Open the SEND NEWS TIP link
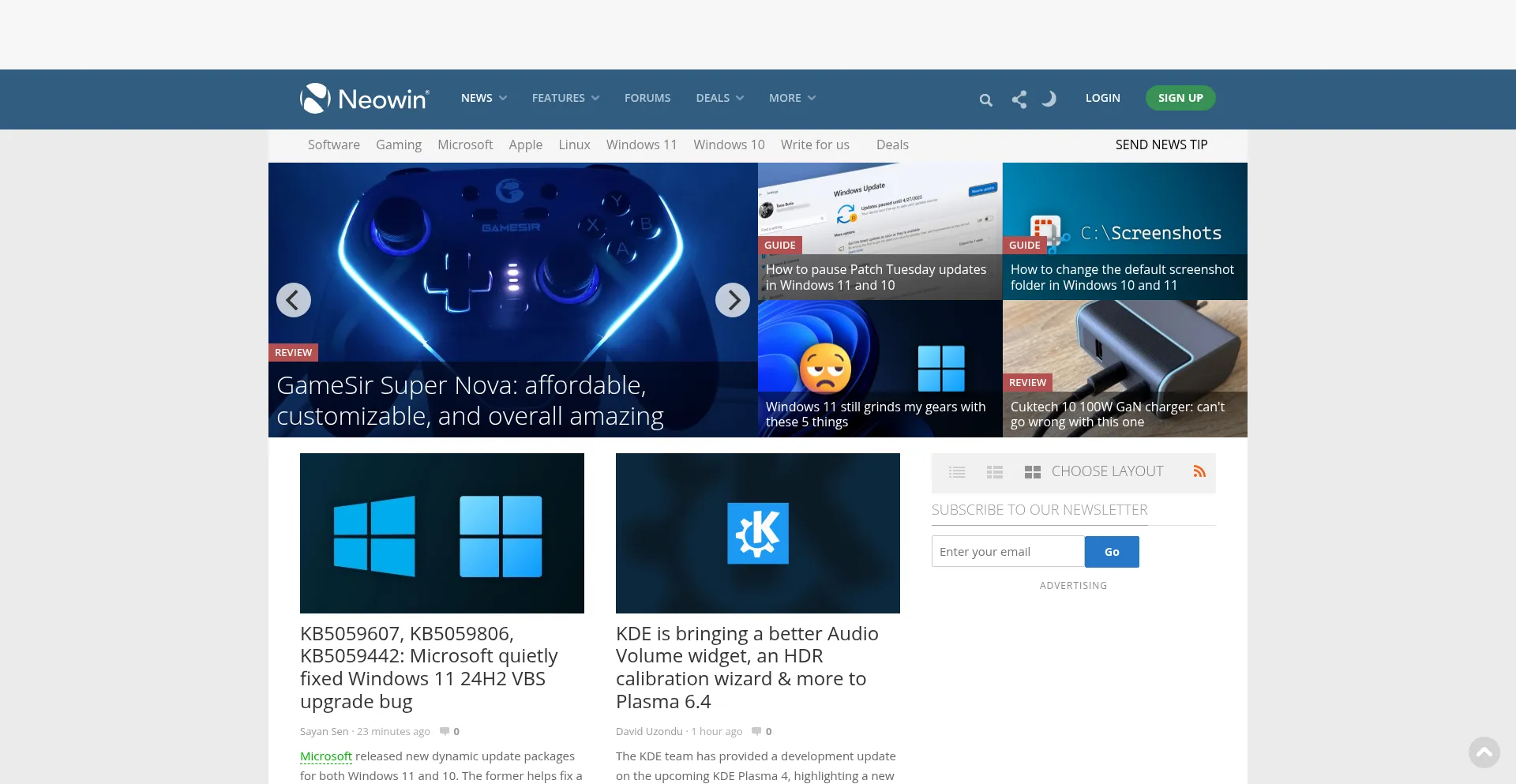Viewport: 1516px width, 784px height. pos(1161,144)
